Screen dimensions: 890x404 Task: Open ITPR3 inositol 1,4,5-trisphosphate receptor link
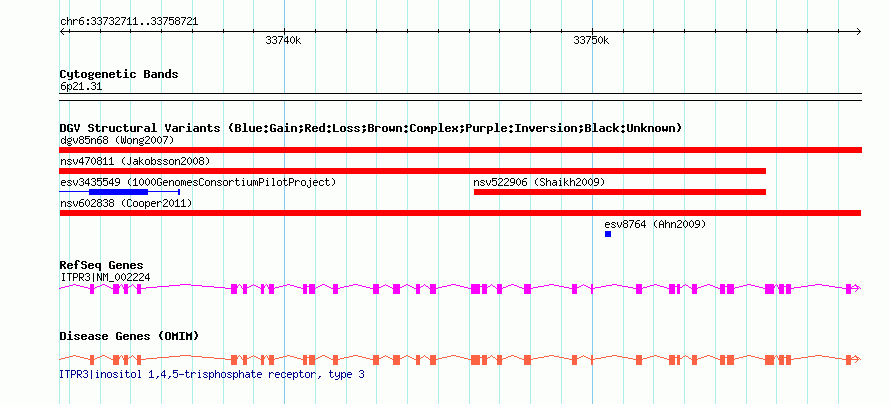pyautogui.click(x=212, y=374)
